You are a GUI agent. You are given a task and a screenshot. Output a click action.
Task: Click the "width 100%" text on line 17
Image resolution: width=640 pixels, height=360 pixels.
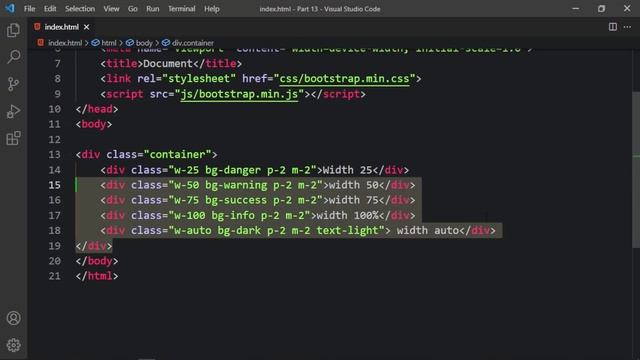click(347, 215)
